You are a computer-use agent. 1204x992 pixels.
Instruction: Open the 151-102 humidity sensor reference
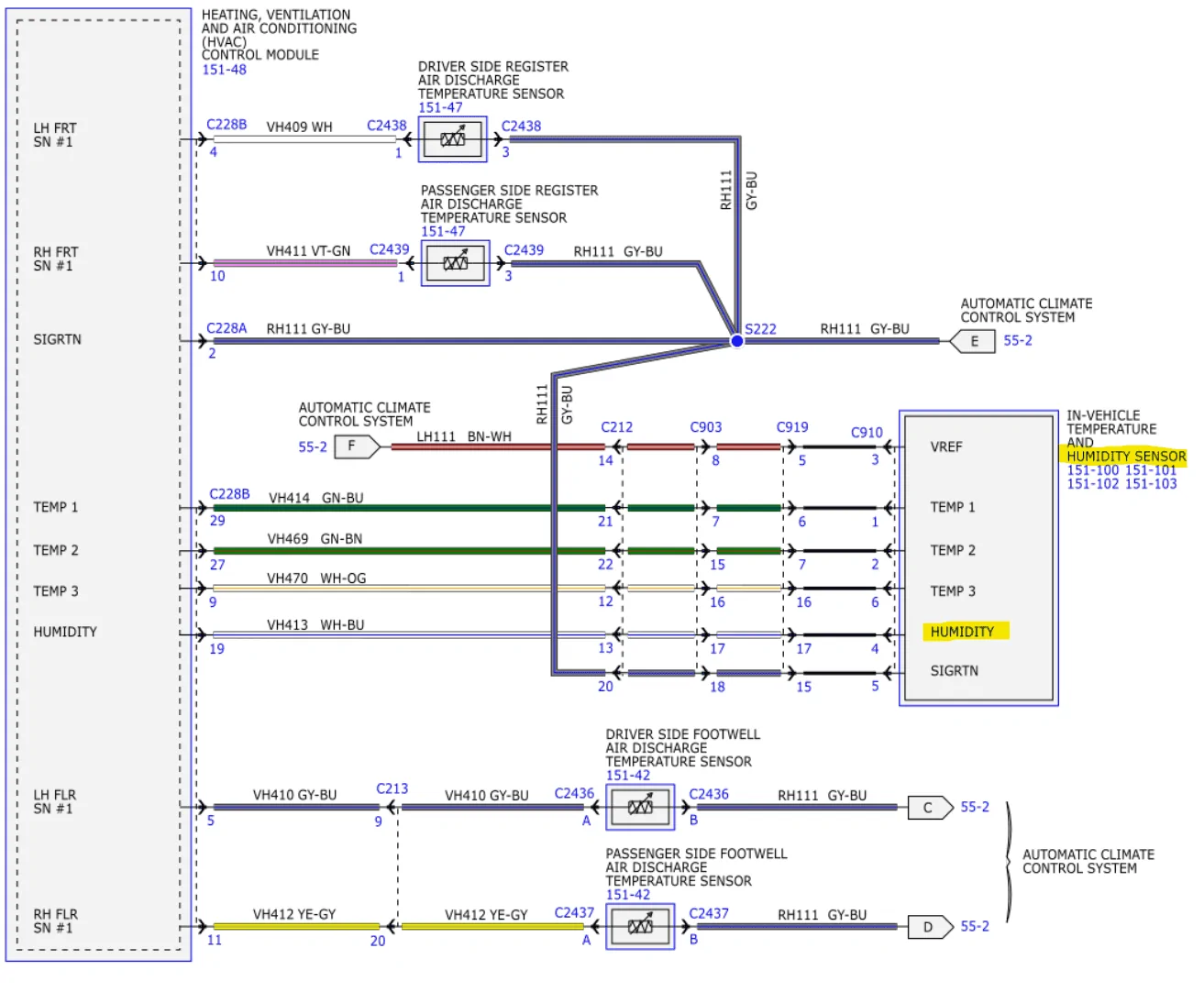(x=1092, y=484)
